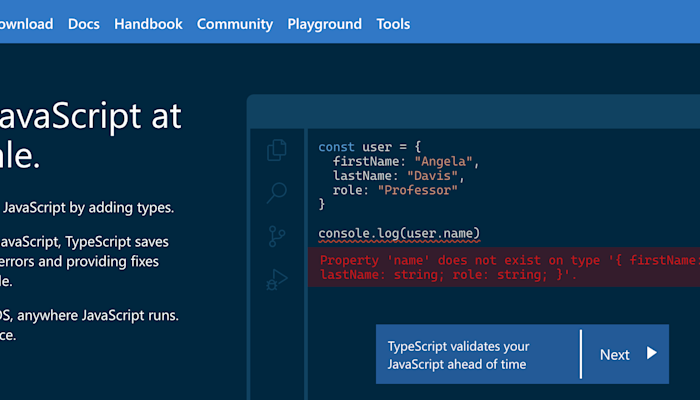Launch the Playground from the nav bar
The width and height of the screenshot is (700, 400).
(325, 24)
